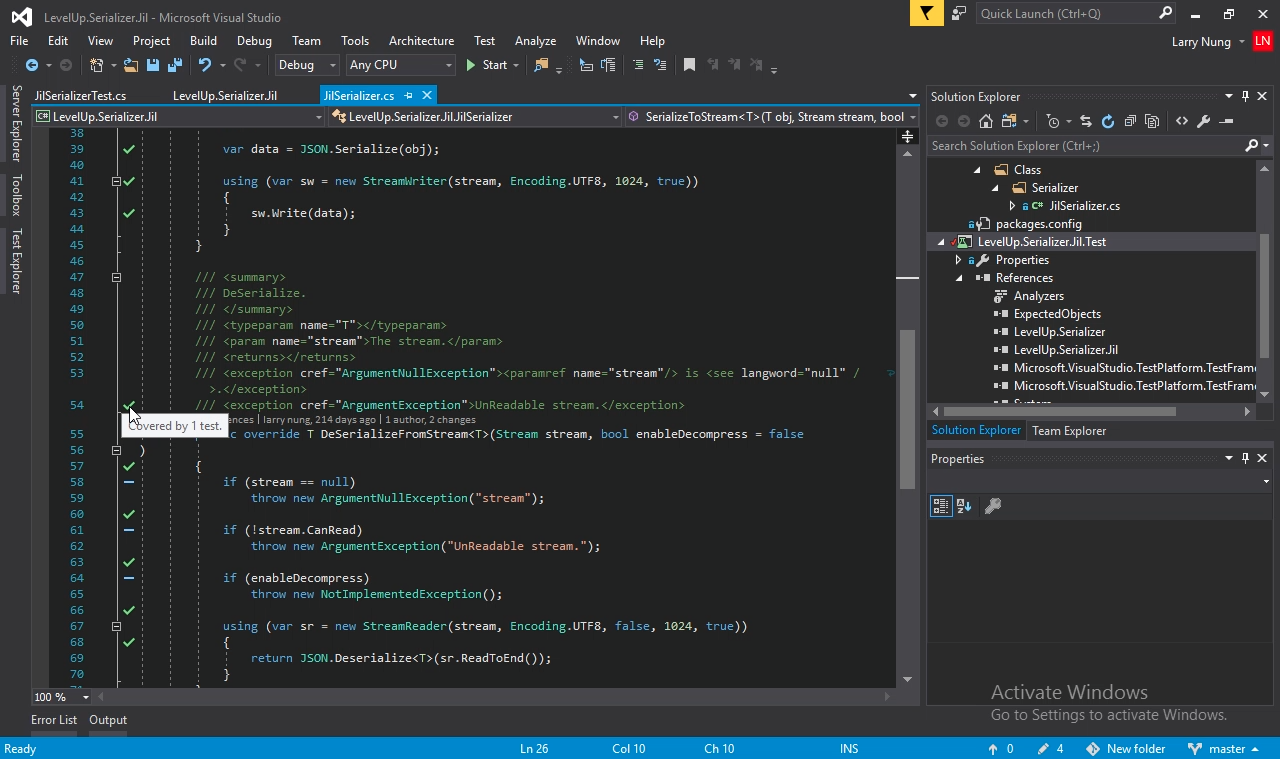Select Alphabetical sort in Properties panel
Viewport: 1280px width, 759px height.
point(964,506)
